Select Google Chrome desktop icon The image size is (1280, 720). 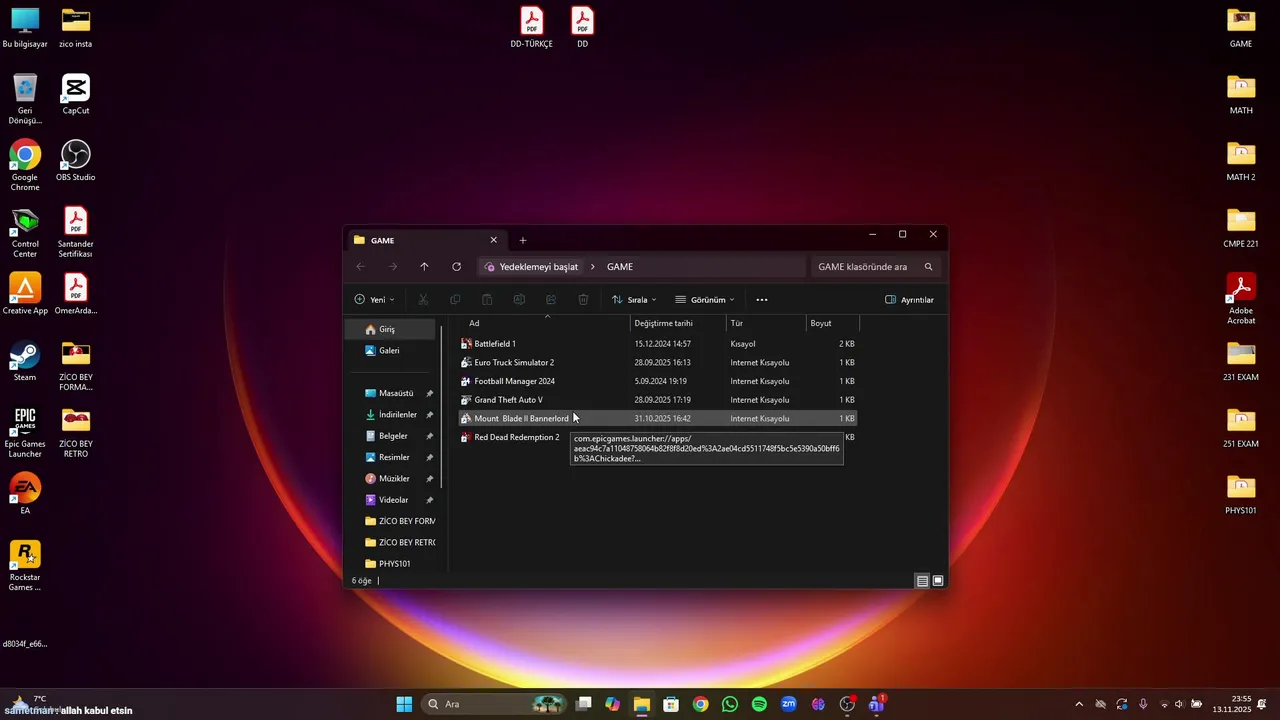tap(25, 165)
